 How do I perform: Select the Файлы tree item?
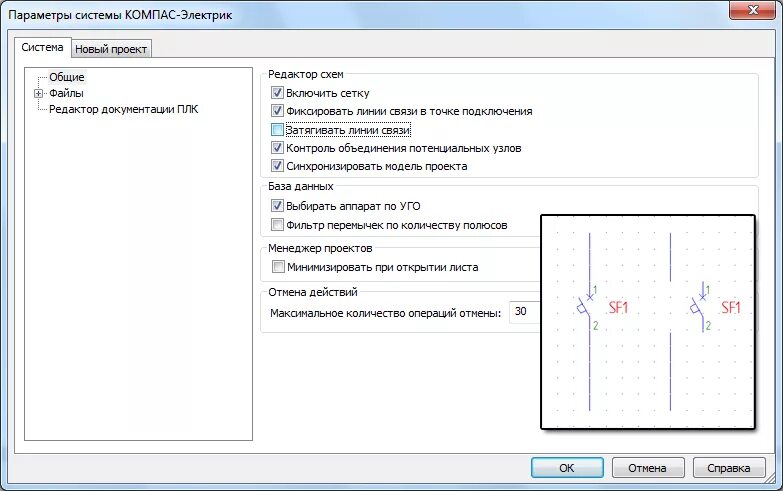66,93
